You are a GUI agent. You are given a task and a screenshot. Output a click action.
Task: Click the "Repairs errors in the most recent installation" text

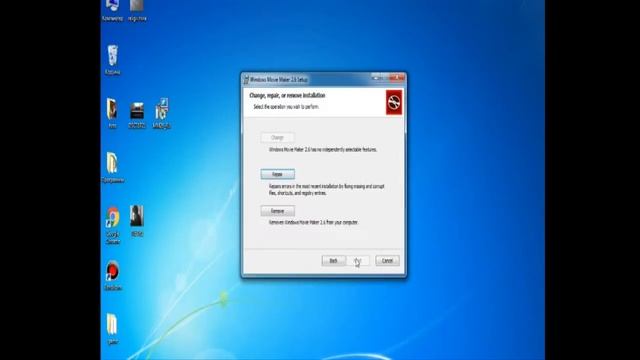pos(327,190)
